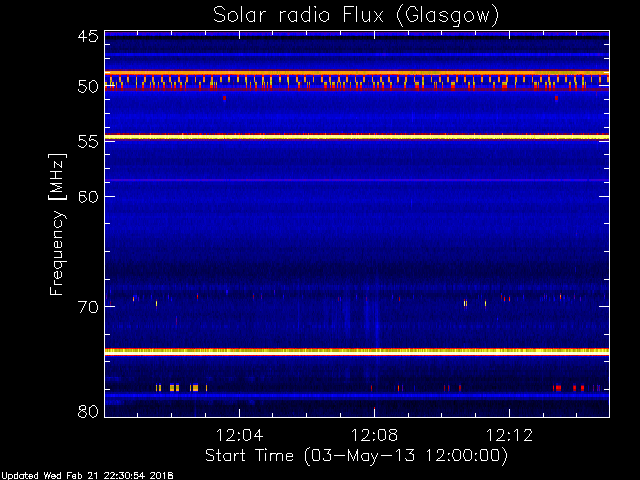Click the bright band just above 50 MHz
Screen dimensions: 640x480
click(x=356, y=72)
